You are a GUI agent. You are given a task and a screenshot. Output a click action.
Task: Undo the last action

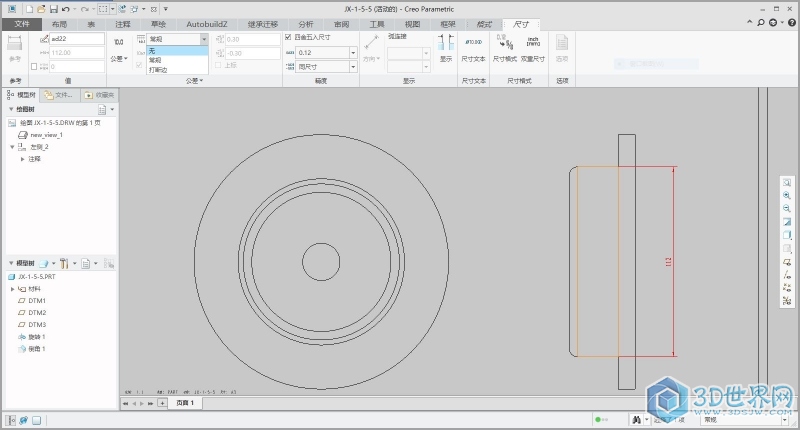coord(65,9)
